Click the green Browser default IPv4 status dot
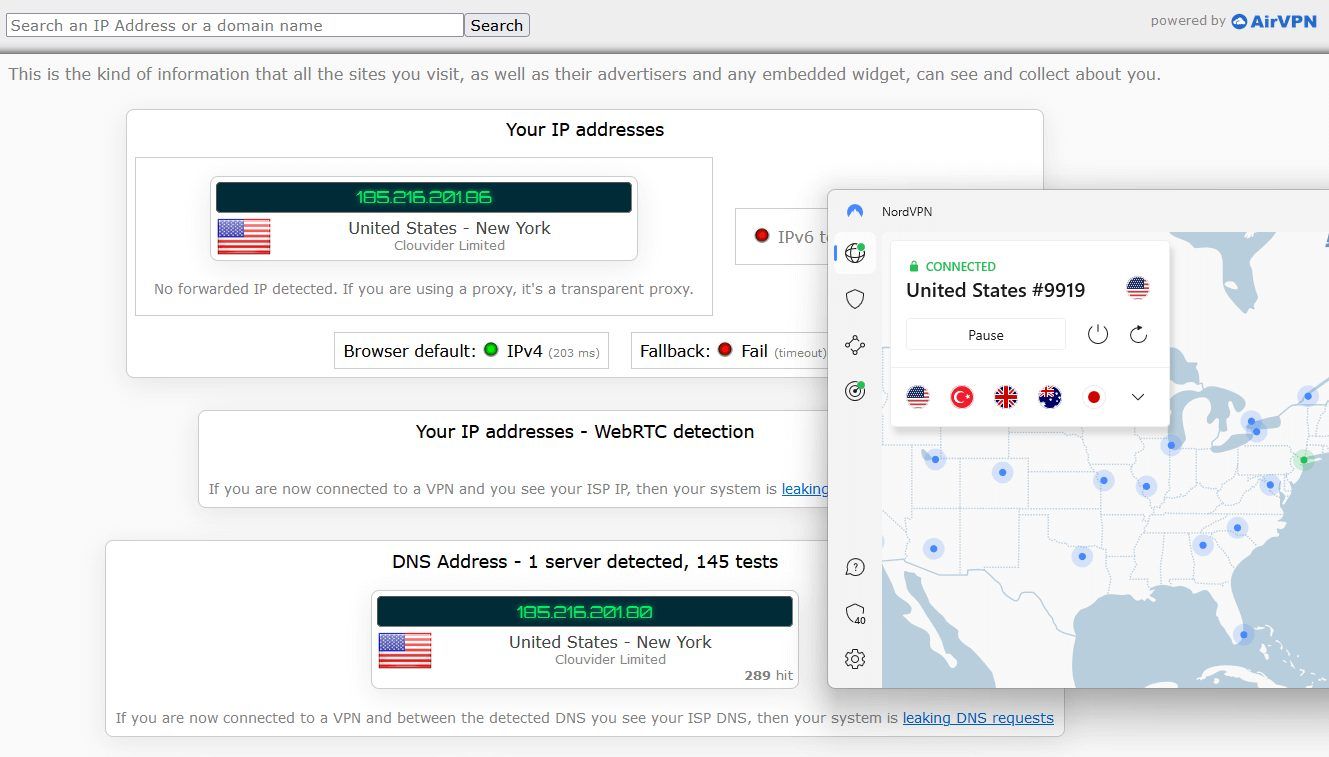This screenshot has height=757, width=1329. 491,350
